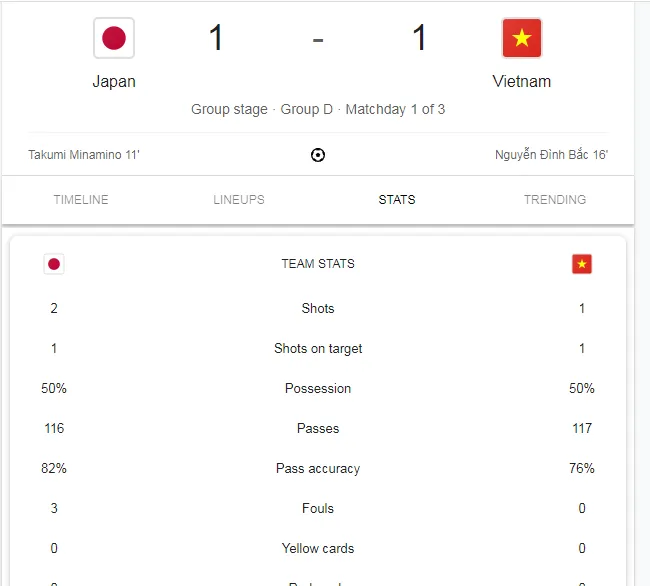Select the Stats tab

point(397,200)
